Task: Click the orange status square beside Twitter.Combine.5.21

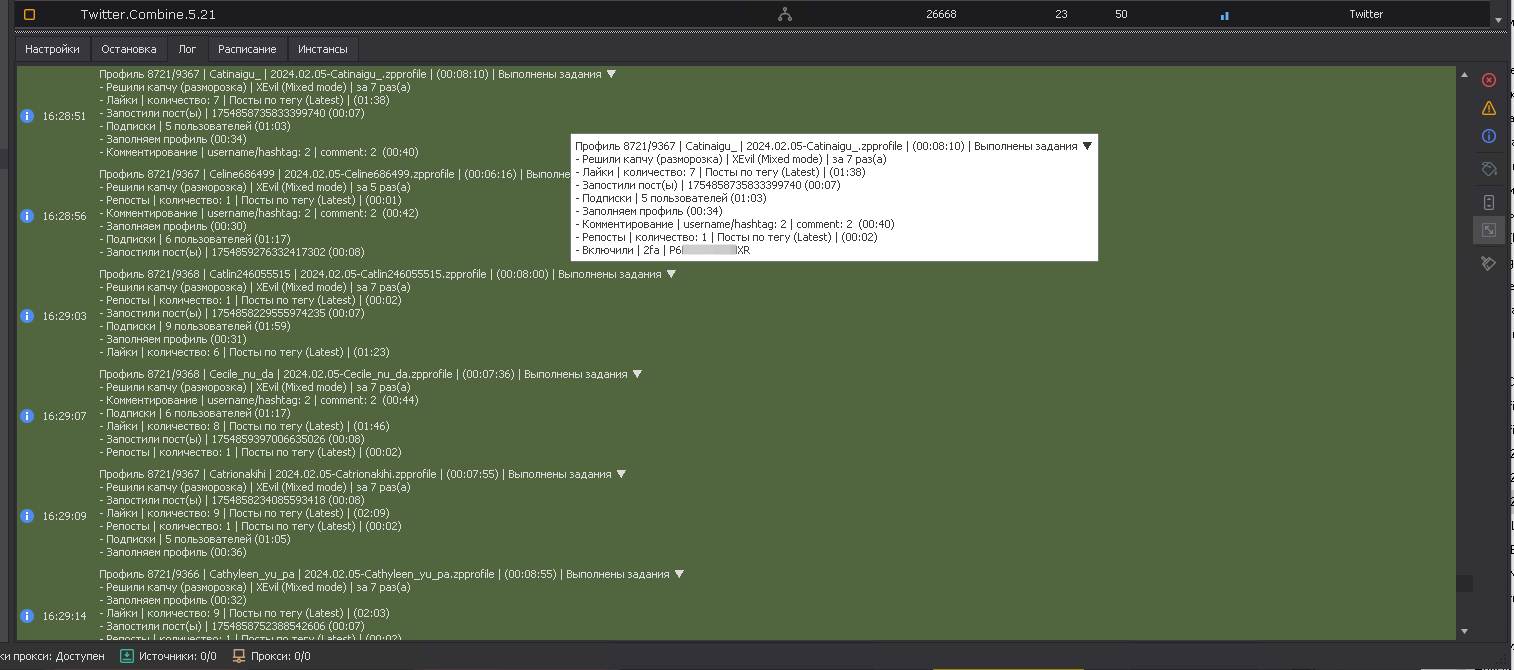Action: [29, 15]
